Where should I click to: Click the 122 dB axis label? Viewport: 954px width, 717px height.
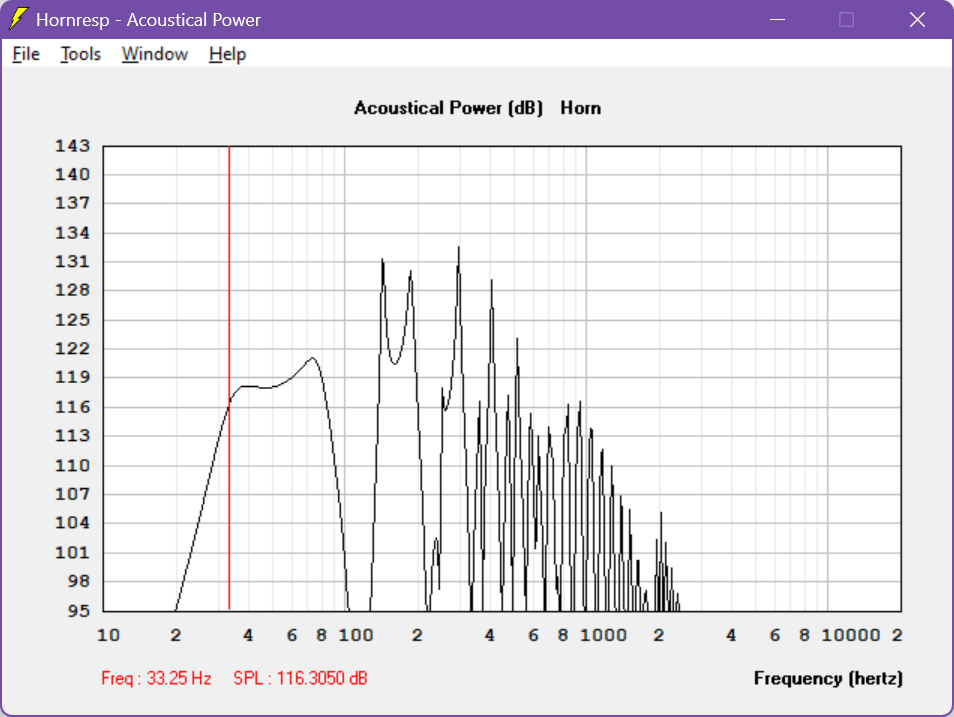click(x=72, y=349)
